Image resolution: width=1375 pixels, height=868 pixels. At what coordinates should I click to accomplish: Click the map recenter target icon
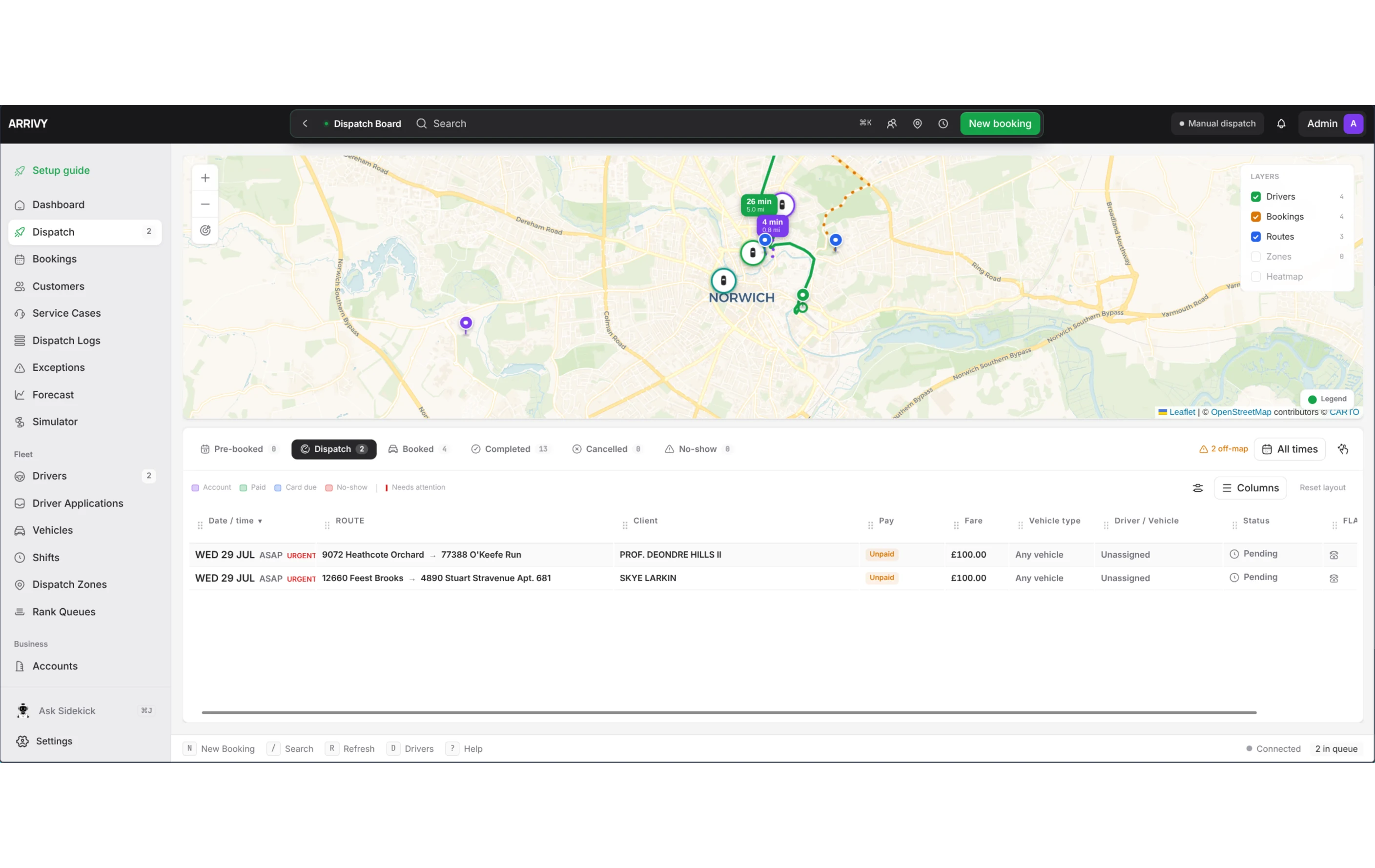(205, 230)
